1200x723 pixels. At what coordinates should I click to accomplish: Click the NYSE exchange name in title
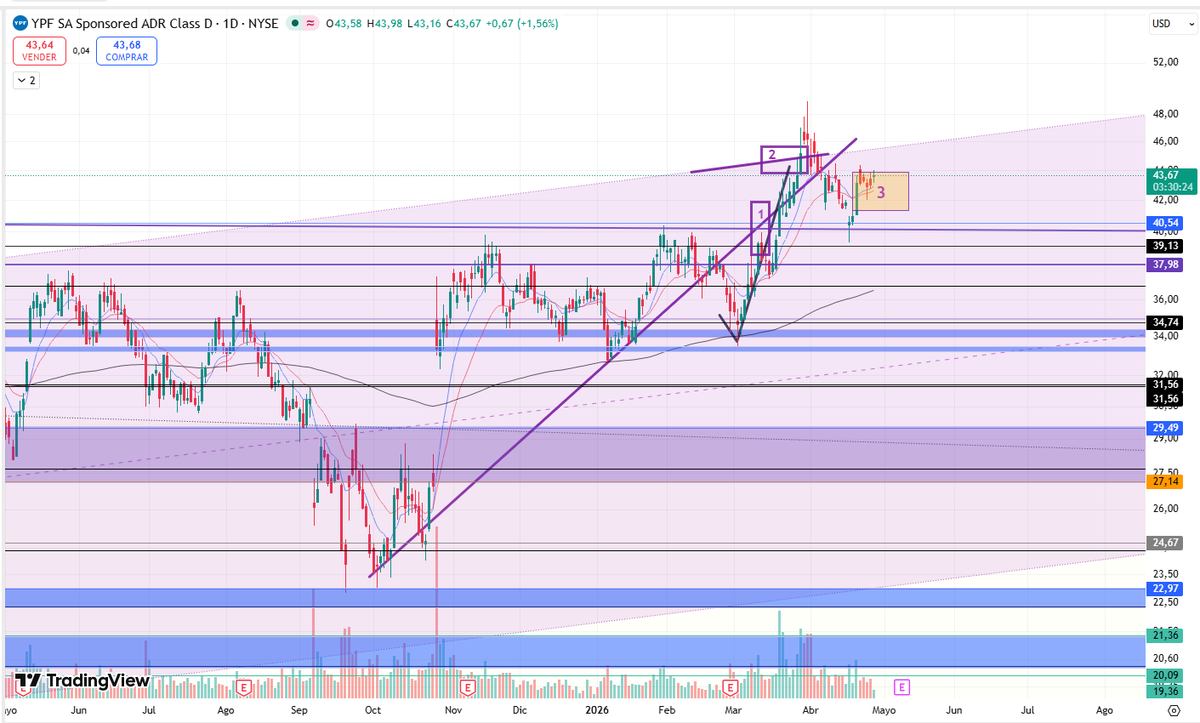pos(262,22)
